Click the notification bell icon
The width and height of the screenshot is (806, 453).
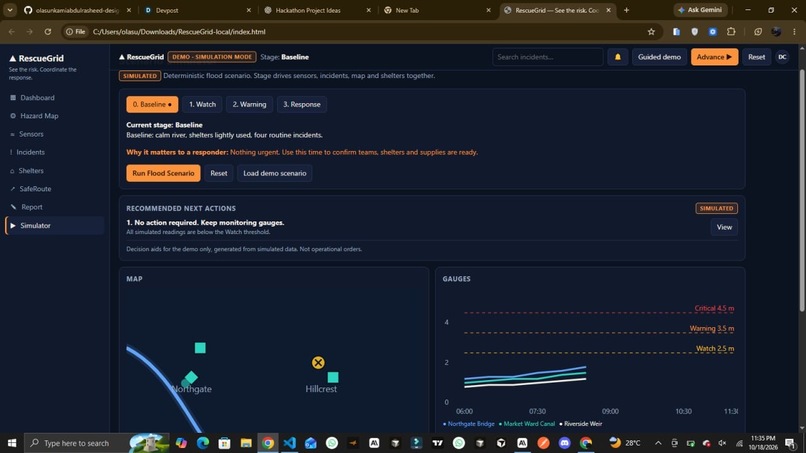[617, 57]
